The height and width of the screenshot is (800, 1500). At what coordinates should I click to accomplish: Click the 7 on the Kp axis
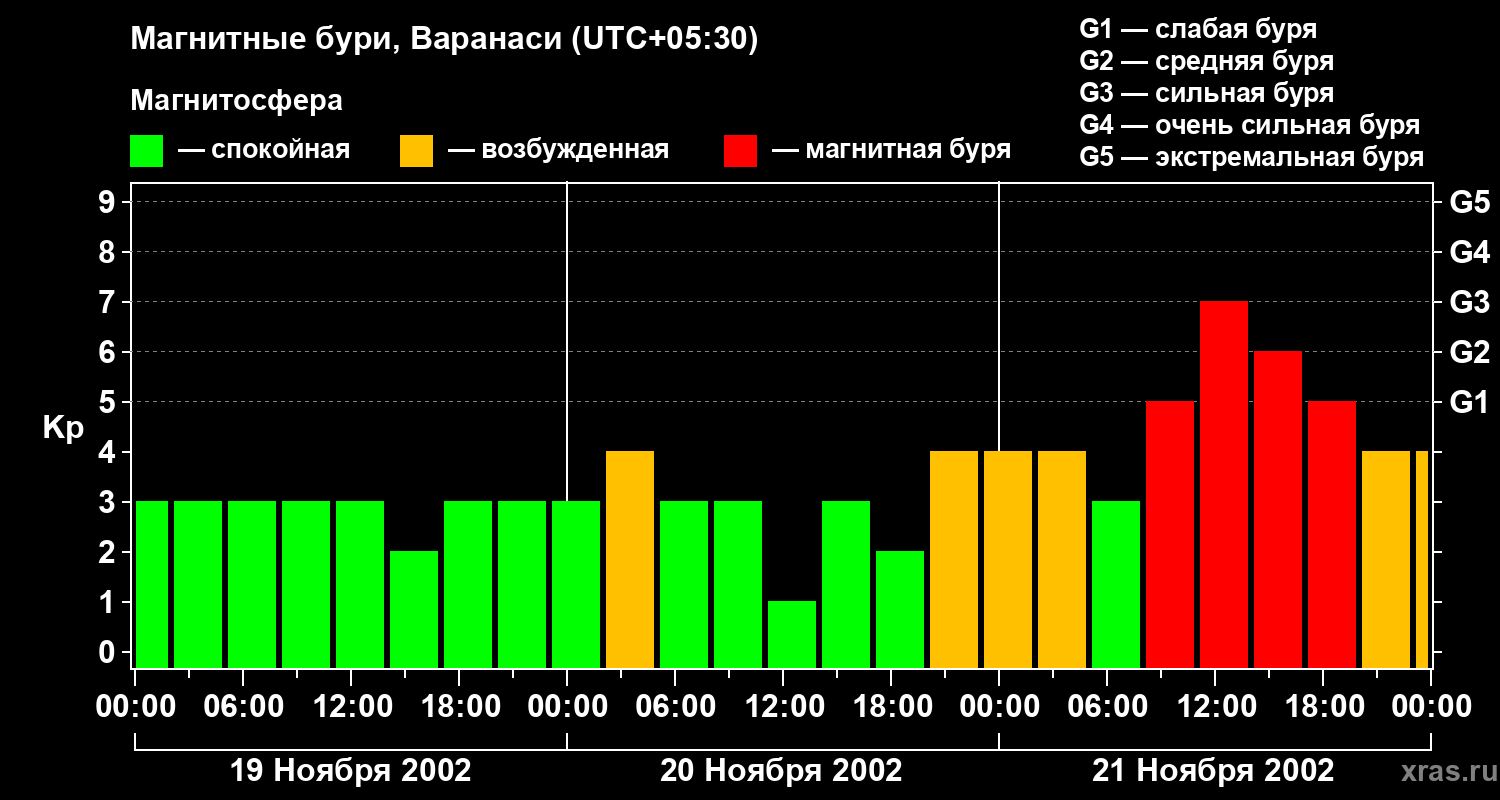[109, 302]
